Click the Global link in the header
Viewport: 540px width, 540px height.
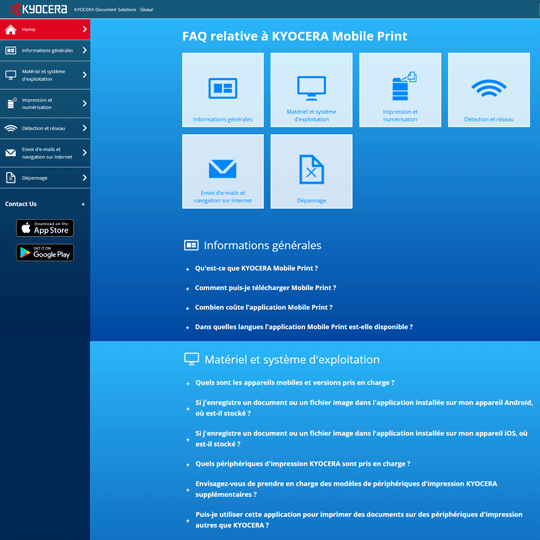pyautogui.click(x=146, y=10)
